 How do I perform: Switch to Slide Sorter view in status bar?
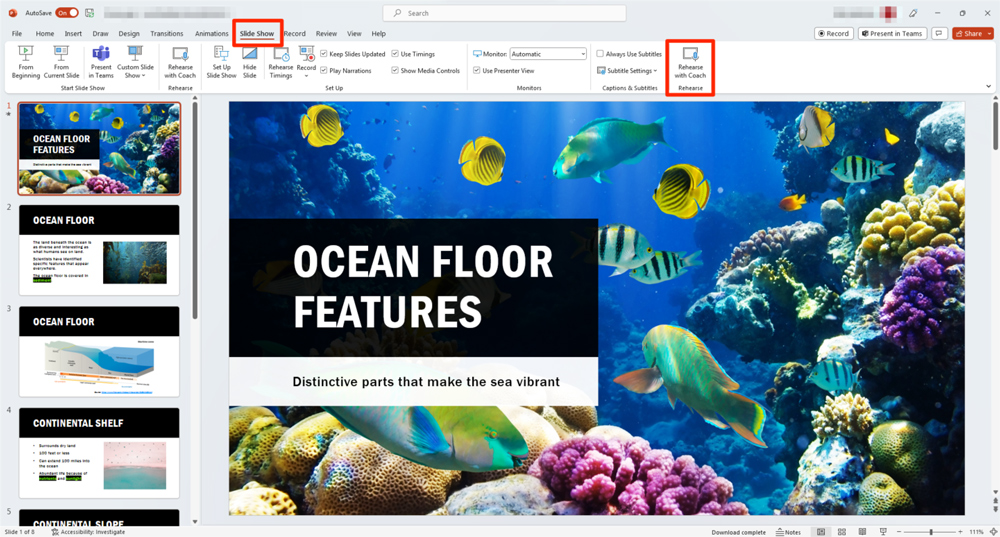tap(842, 532)
